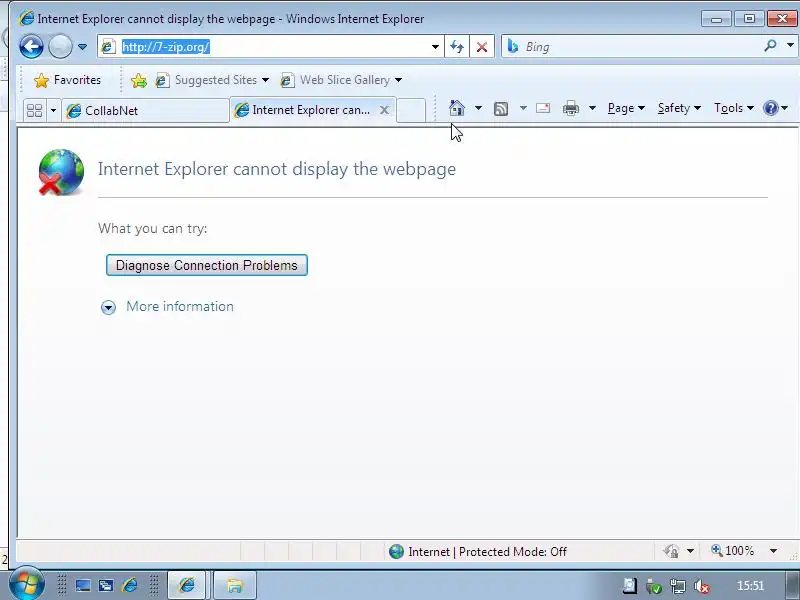Go back using the Back arrow button
The image size is (800, 600).
pos(31,47)
